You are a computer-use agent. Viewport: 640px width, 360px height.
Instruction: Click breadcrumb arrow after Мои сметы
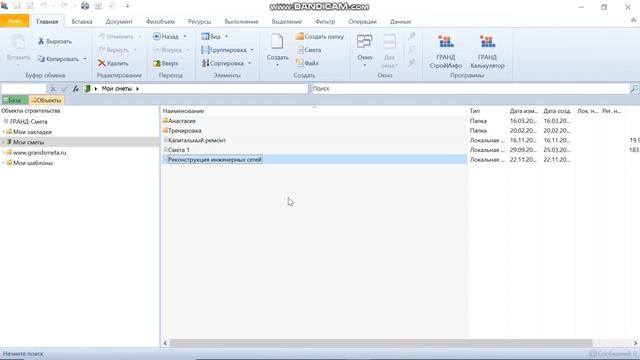[x=138, y=89]
